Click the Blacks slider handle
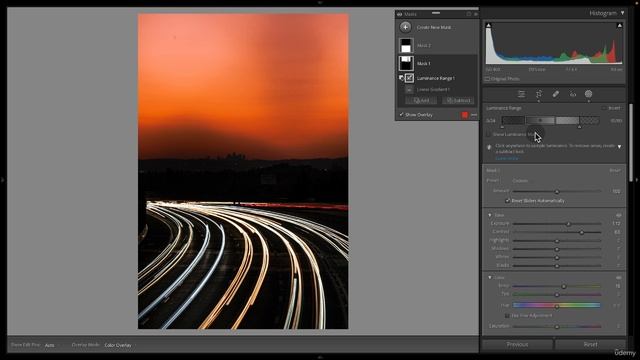The width and height of the screenshot is (640, 360). coord(557,266)
